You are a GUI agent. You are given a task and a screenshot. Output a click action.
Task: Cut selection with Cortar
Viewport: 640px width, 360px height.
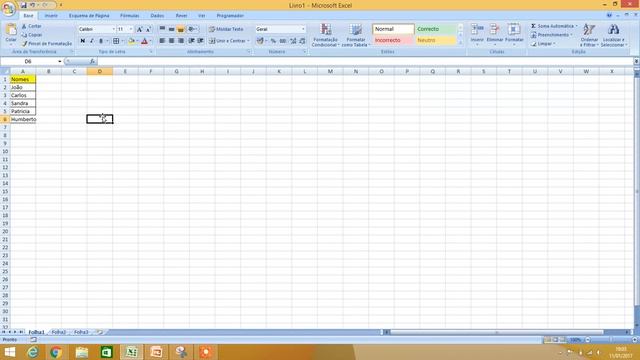point(31,26)
